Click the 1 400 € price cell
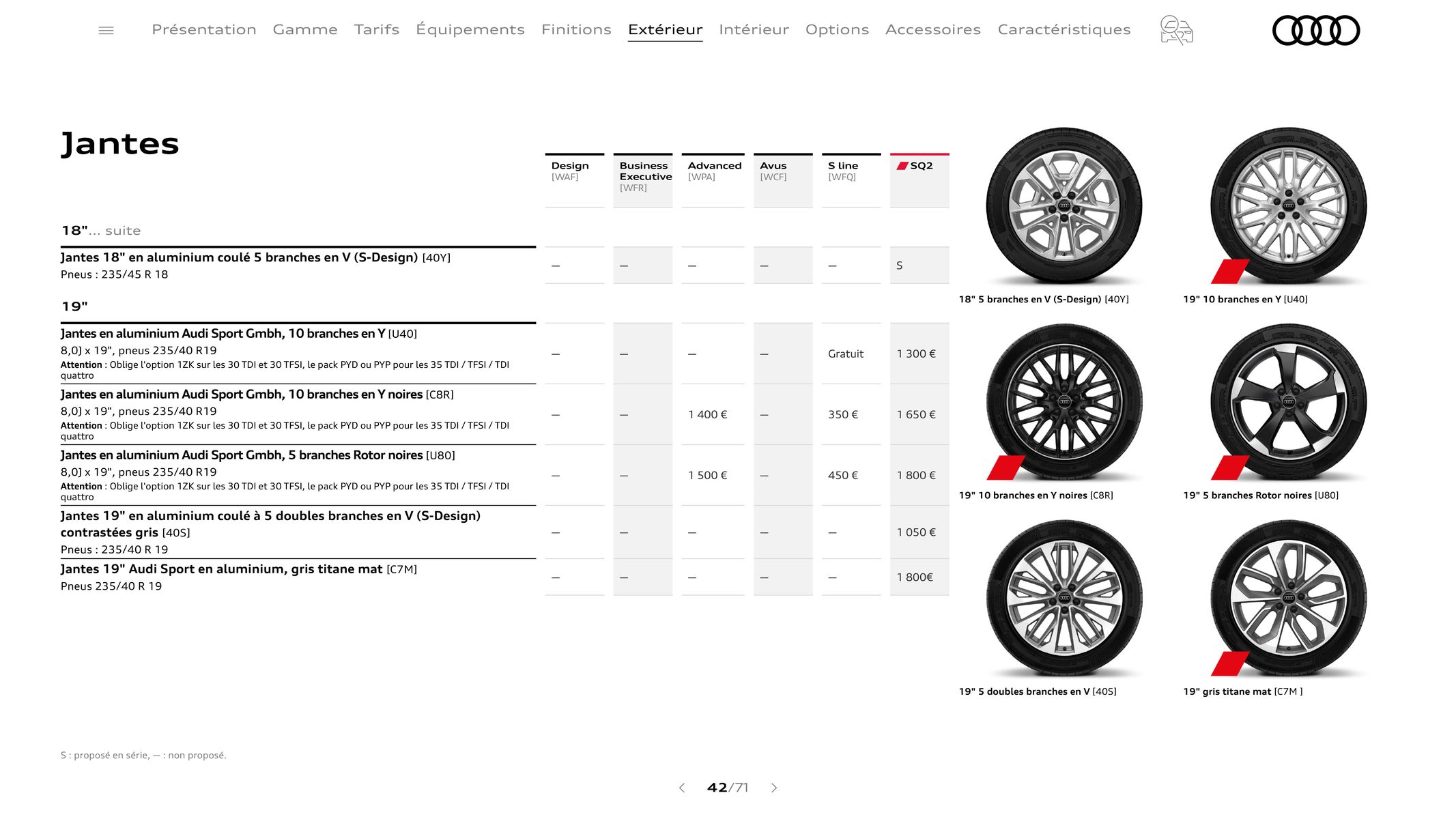Screen dimensions: 1456x819 tap(708, 414)
